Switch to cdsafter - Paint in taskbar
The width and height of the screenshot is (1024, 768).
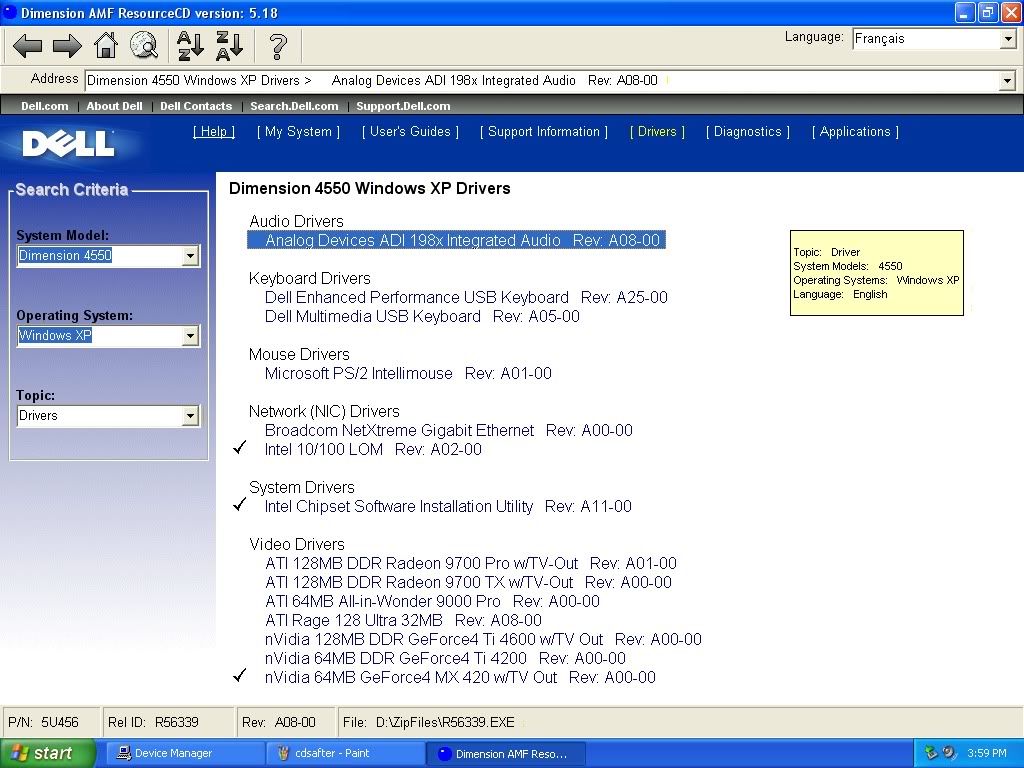tap(345, 753)
